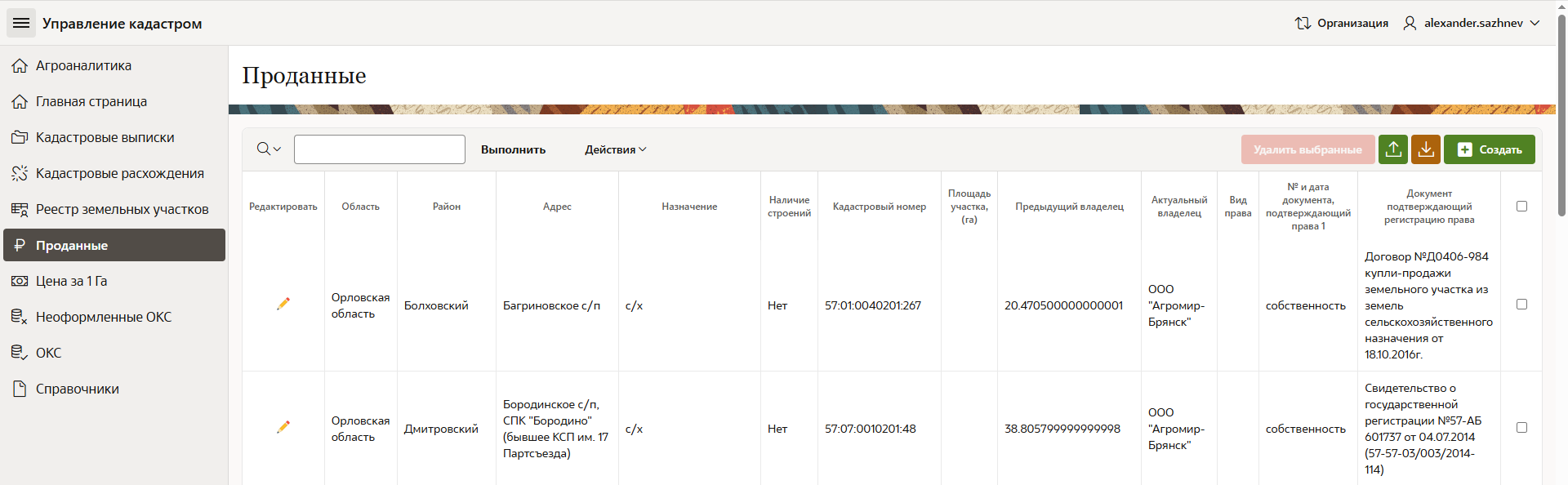1568x485 pixels.
Task: Open the Цена за 1 Га page
Action: [71, 281]
